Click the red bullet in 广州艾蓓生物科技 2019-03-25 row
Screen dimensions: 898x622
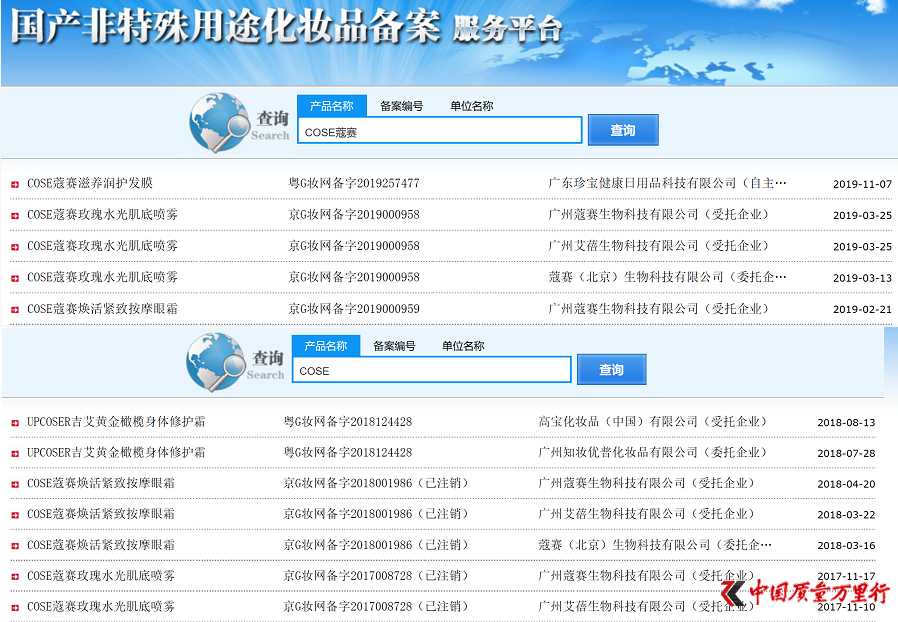pos(15,247)
